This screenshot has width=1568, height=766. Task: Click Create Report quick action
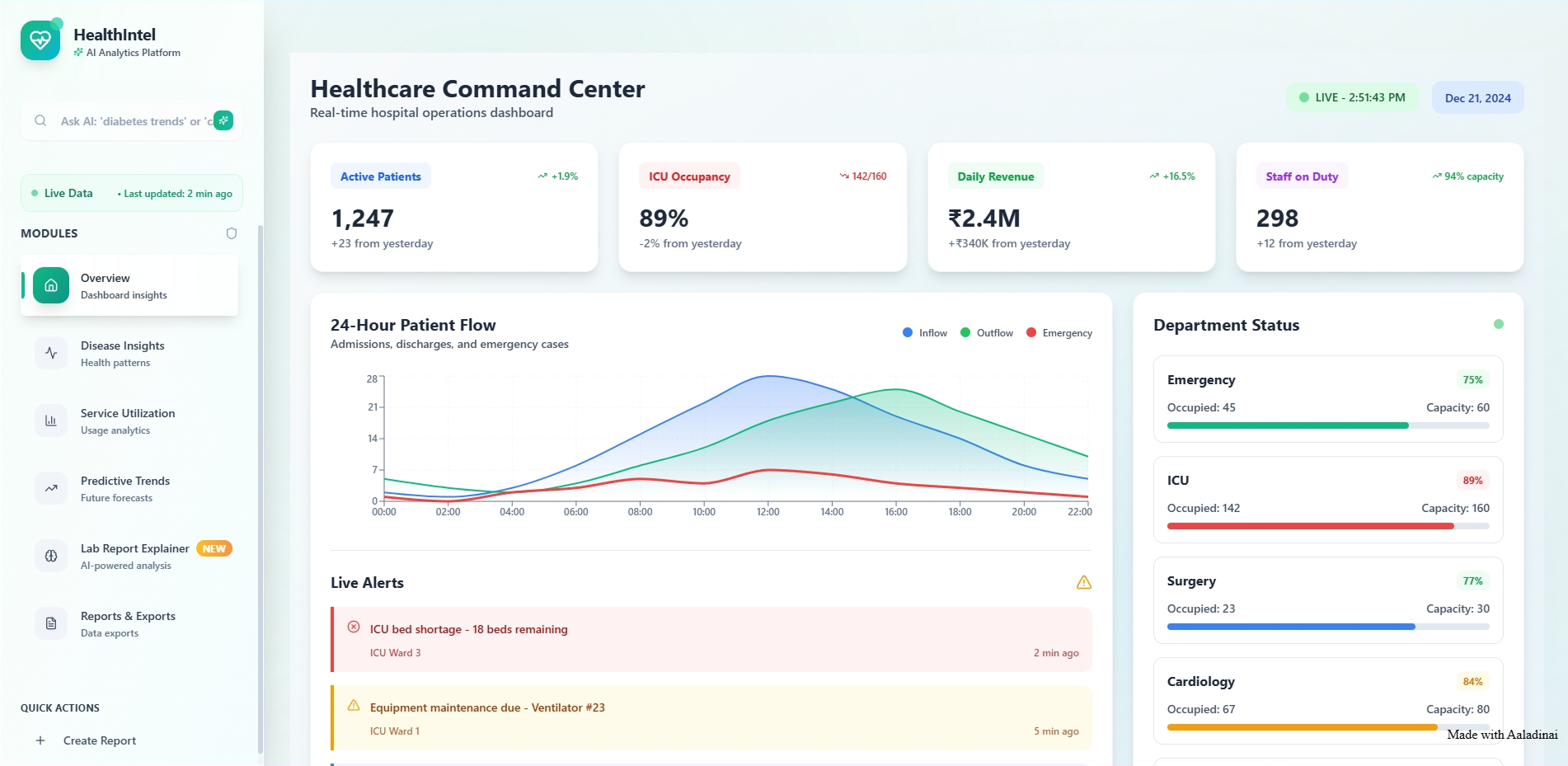point(99,740)
